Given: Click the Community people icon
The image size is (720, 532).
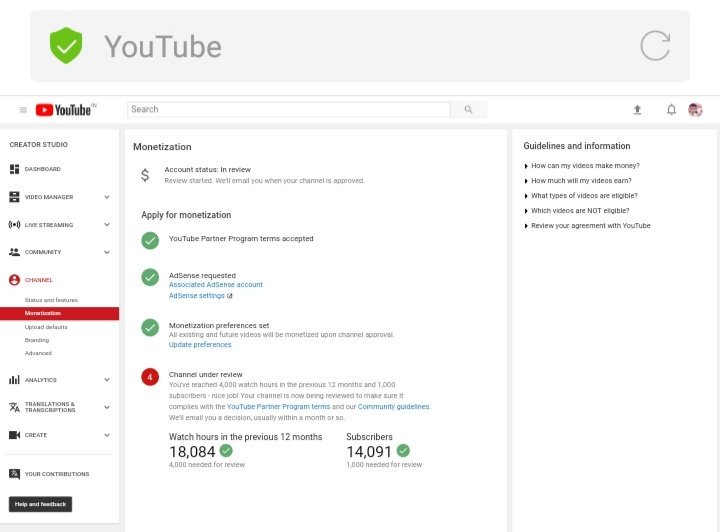Looking at the screenshot, I should (14, 252).
